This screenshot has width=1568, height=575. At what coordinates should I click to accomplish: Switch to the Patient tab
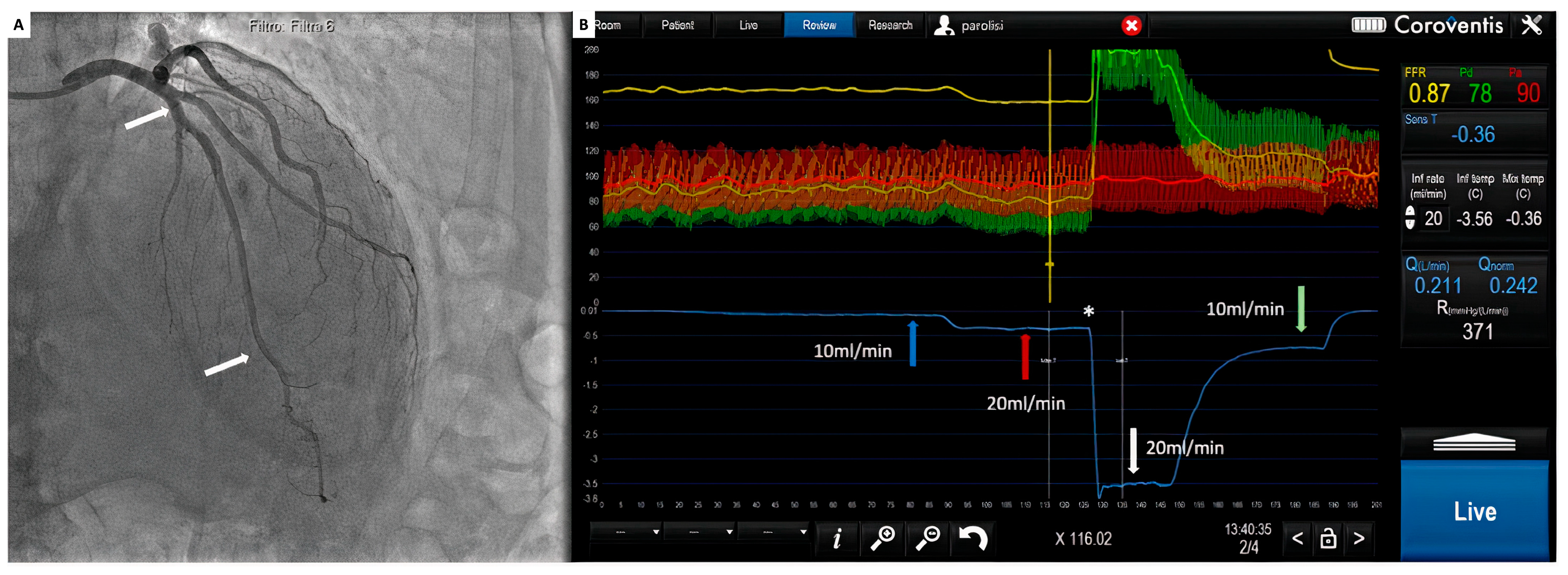coord(677,26)
